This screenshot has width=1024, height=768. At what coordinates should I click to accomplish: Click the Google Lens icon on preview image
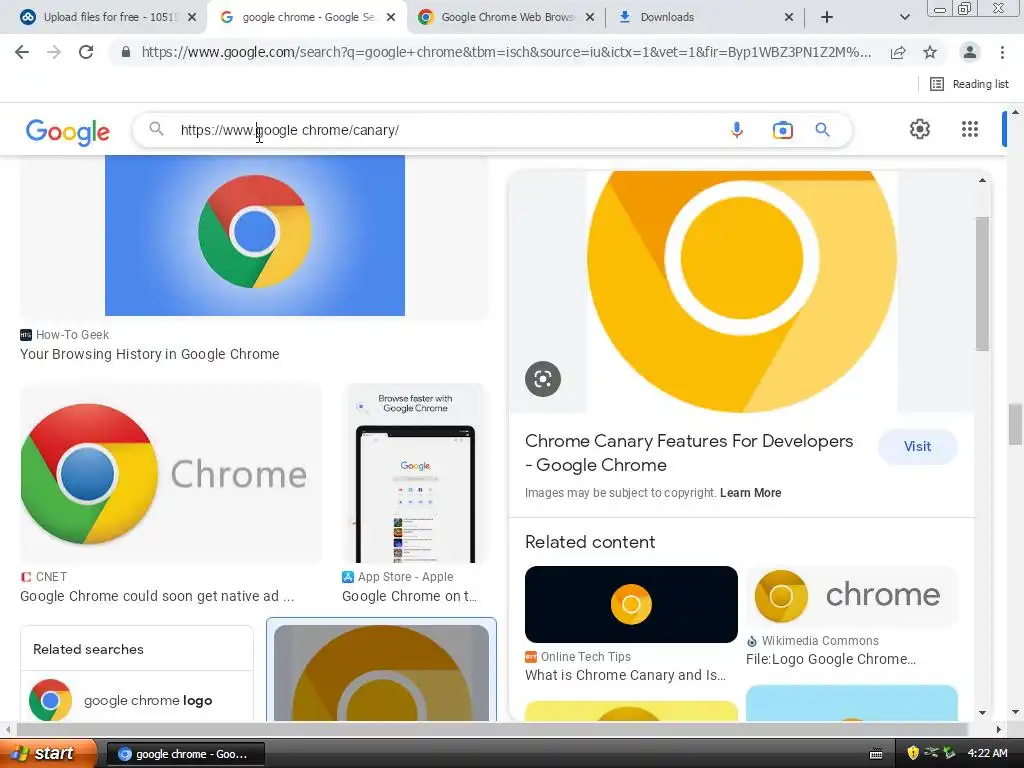tap(543, 379)
